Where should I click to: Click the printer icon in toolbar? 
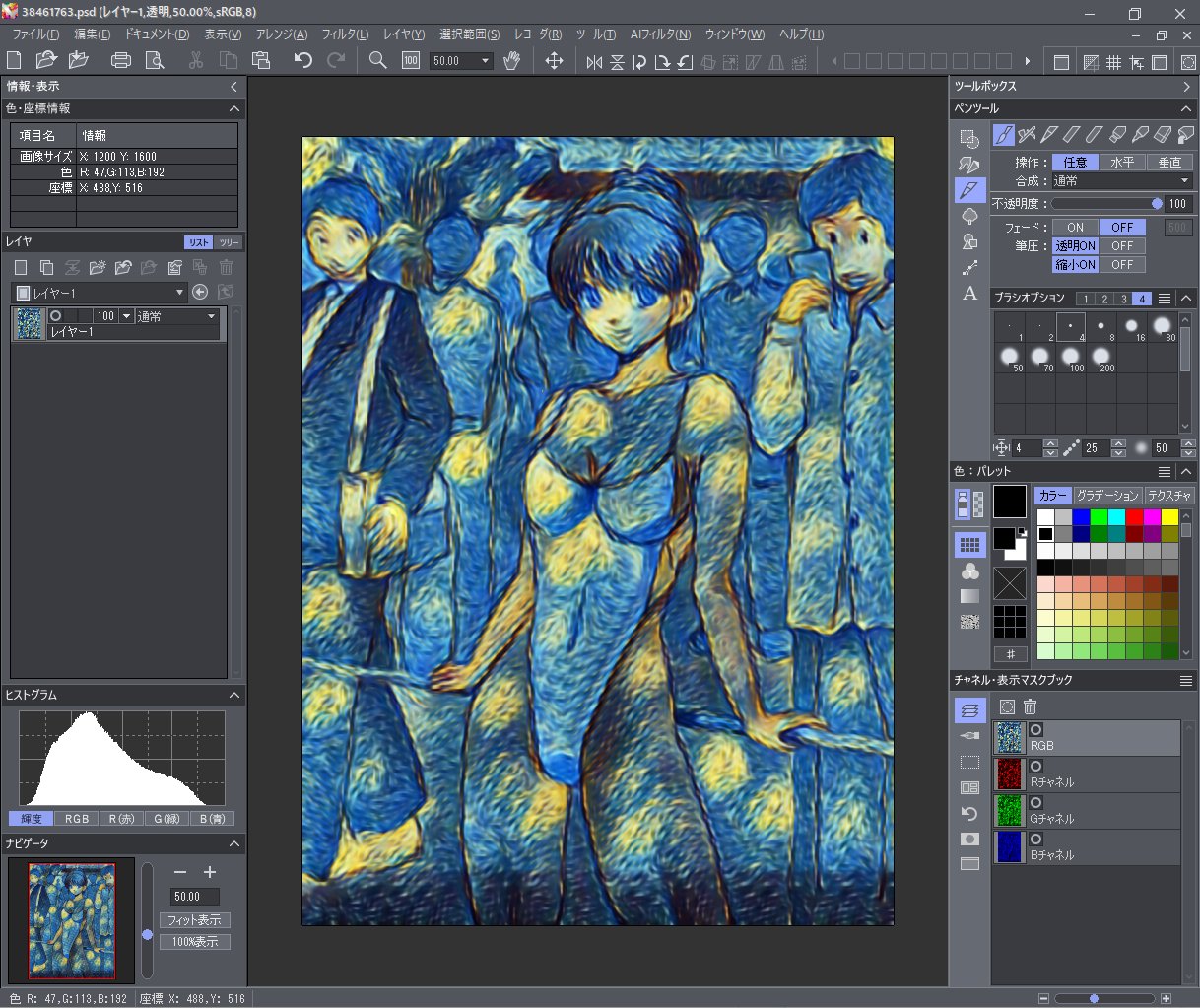click(x=121, y=61)
